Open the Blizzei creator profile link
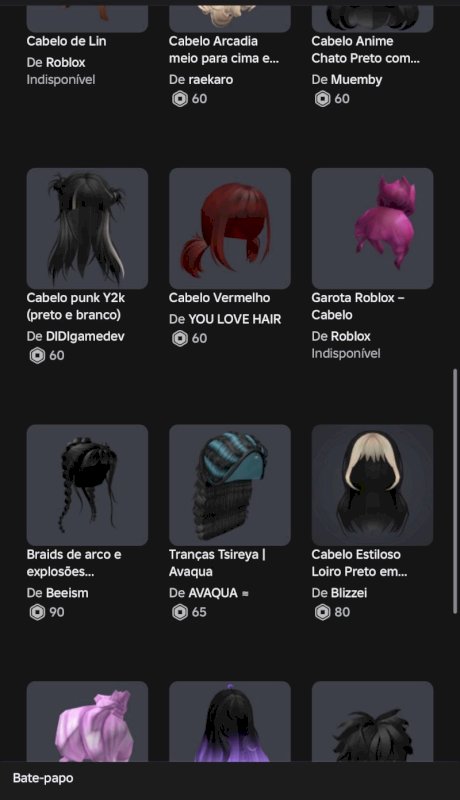Viewport: 460px width, 800px height. point(349,593)
